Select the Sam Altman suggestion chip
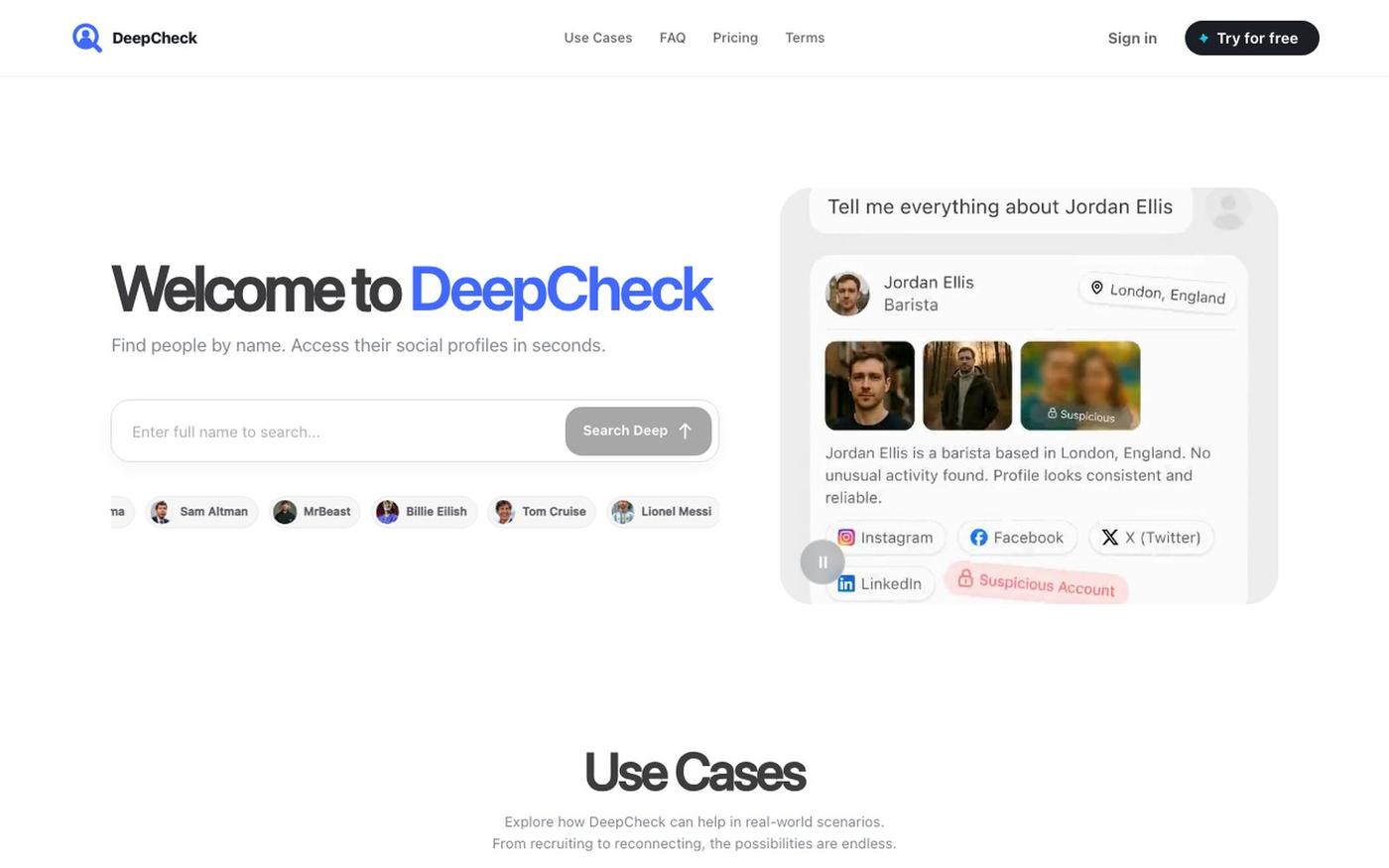The height and width of the screenshot is (868, 1389). (201, 512)
